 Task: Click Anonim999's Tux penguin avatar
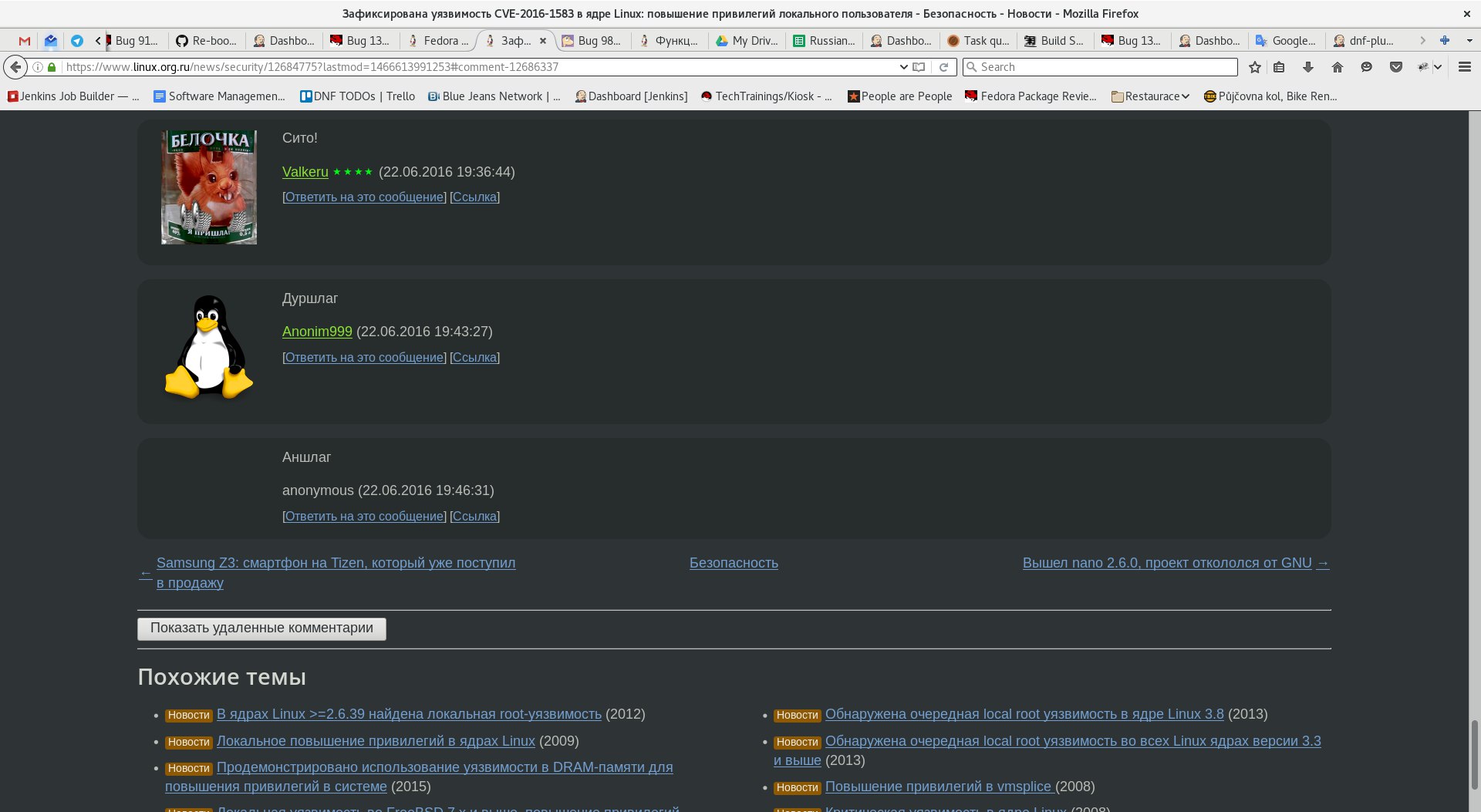(x=209, y=347)
